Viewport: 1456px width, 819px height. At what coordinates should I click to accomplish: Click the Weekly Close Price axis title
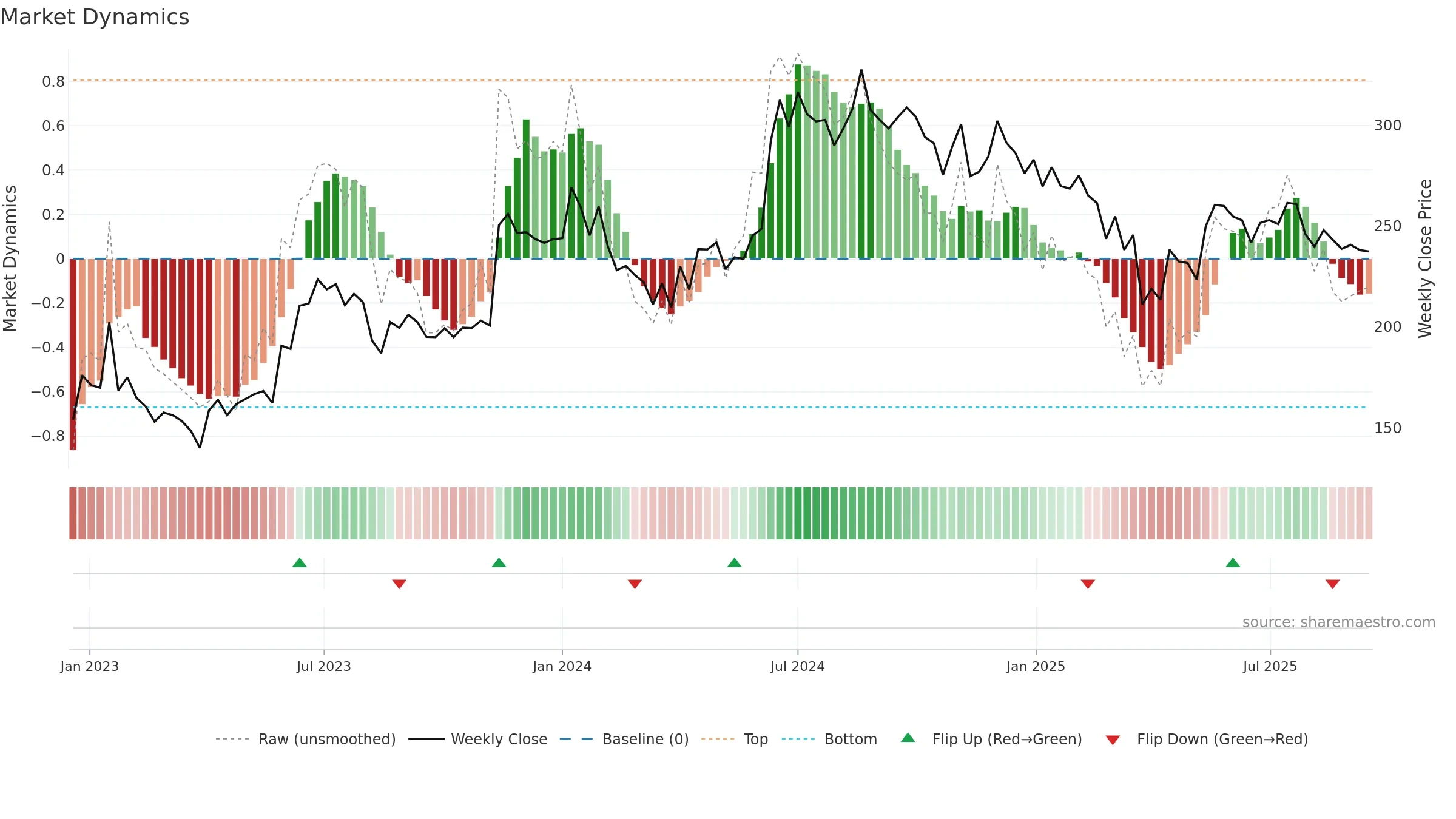coord(1426,258)
